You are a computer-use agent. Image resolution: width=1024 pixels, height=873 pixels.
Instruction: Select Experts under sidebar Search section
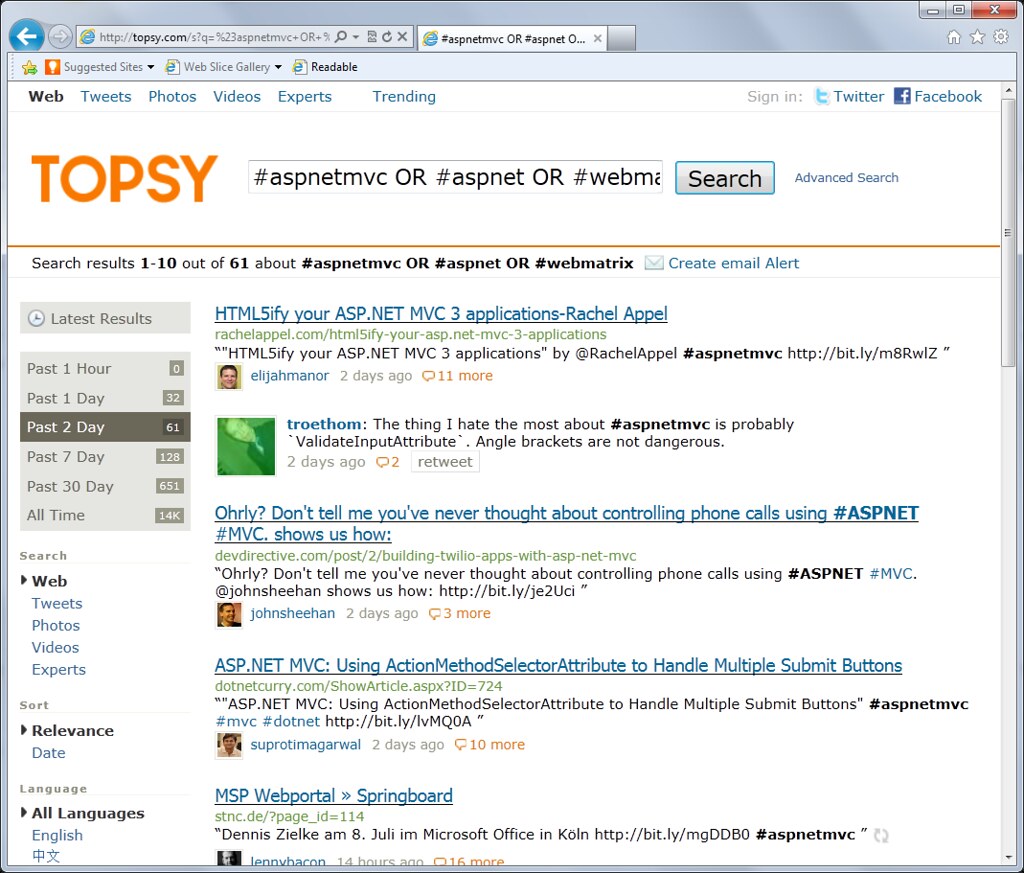(x=59, y=670)
